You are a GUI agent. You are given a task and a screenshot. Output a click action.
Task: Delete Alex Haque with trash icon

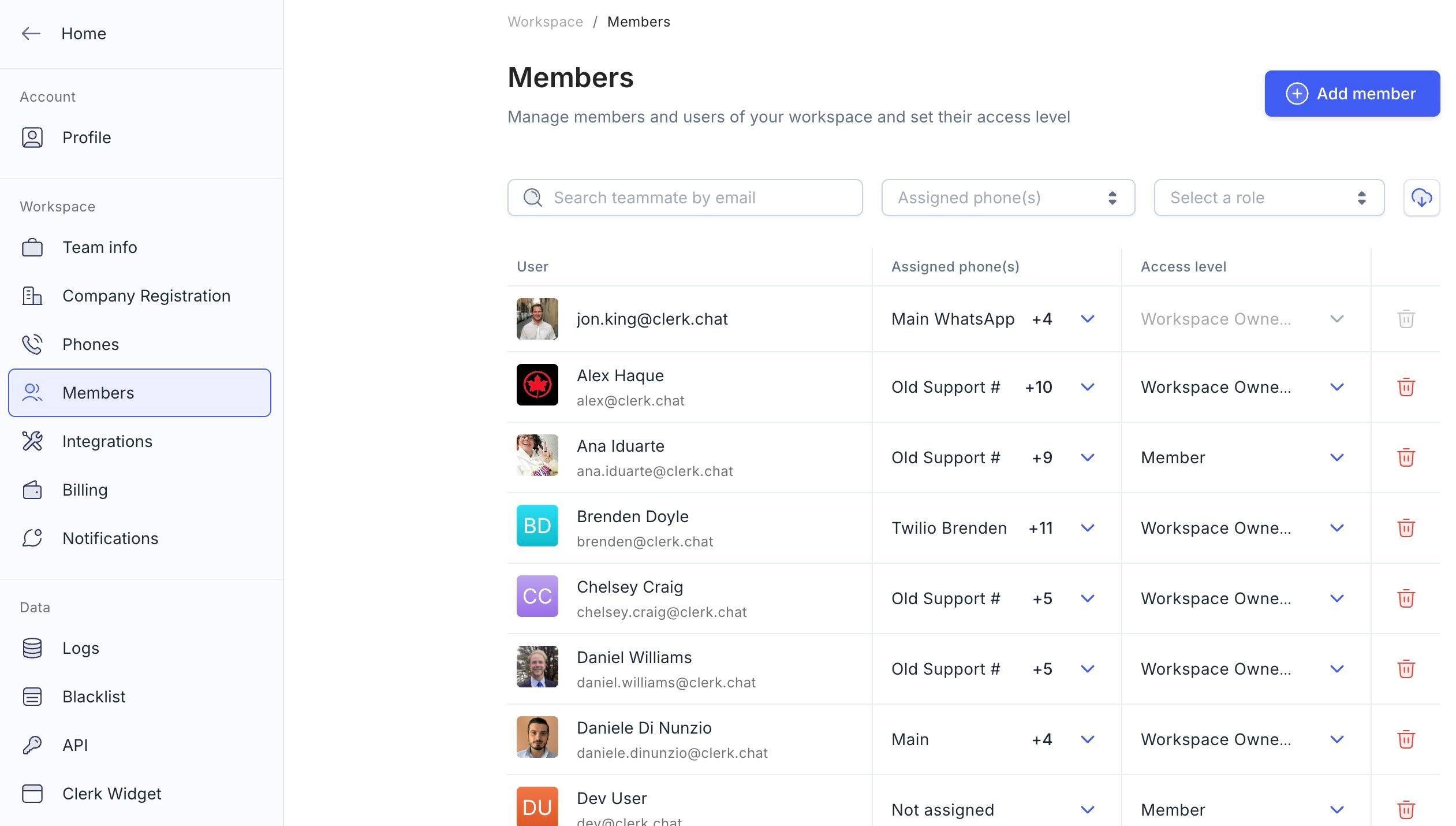pyautogui.click(x=1406, y=387)
